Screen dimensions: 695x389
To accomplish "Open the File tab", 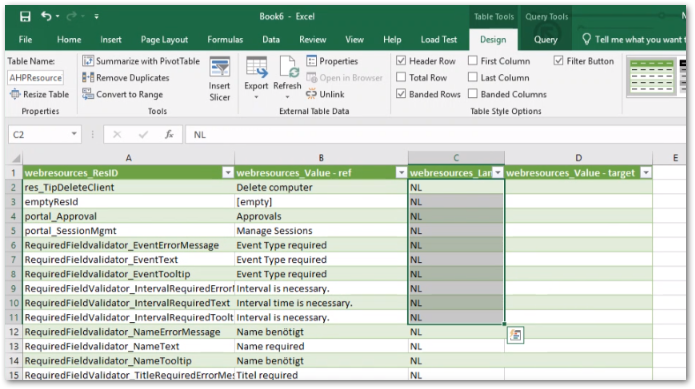I will pyautogui.click(x=25, y=39).
